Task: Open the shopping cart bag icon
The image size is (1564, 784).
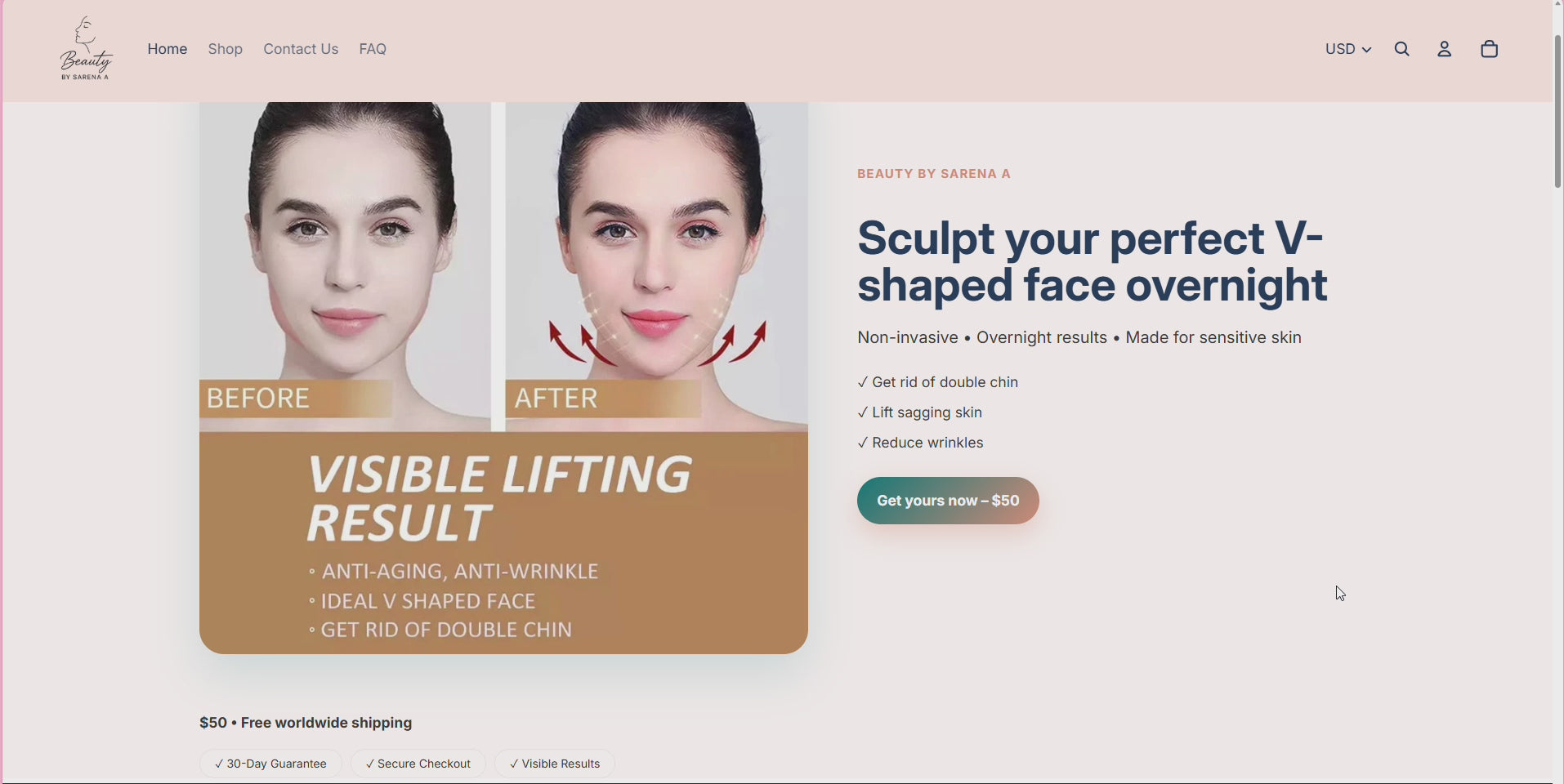Action: 1490,49
